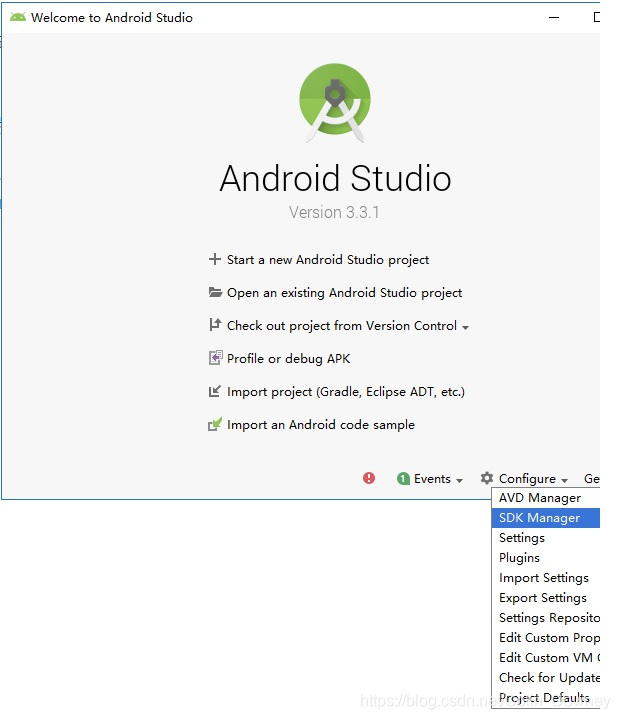Expand the Version Control dropdown arrow
The image size is (620, 719).
pos(465,327)
